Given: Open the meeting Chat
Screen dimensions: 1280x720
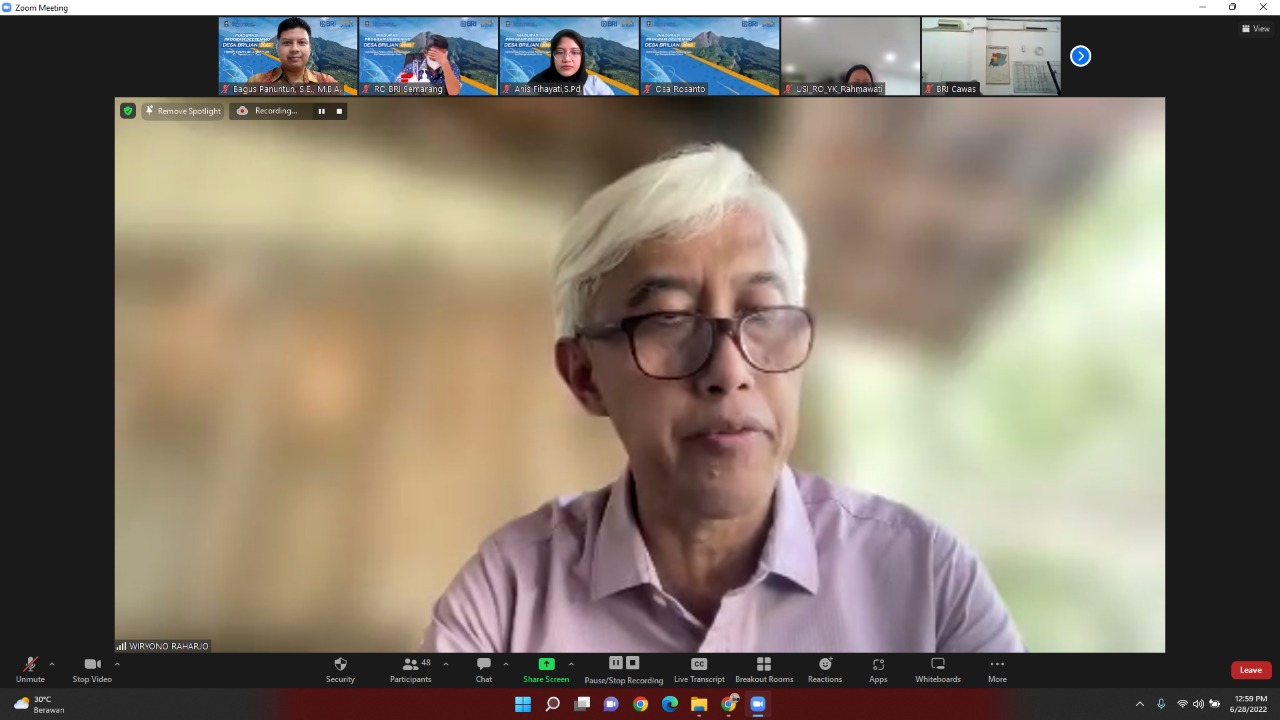Looking at the screenshot, I should [483, 670].
